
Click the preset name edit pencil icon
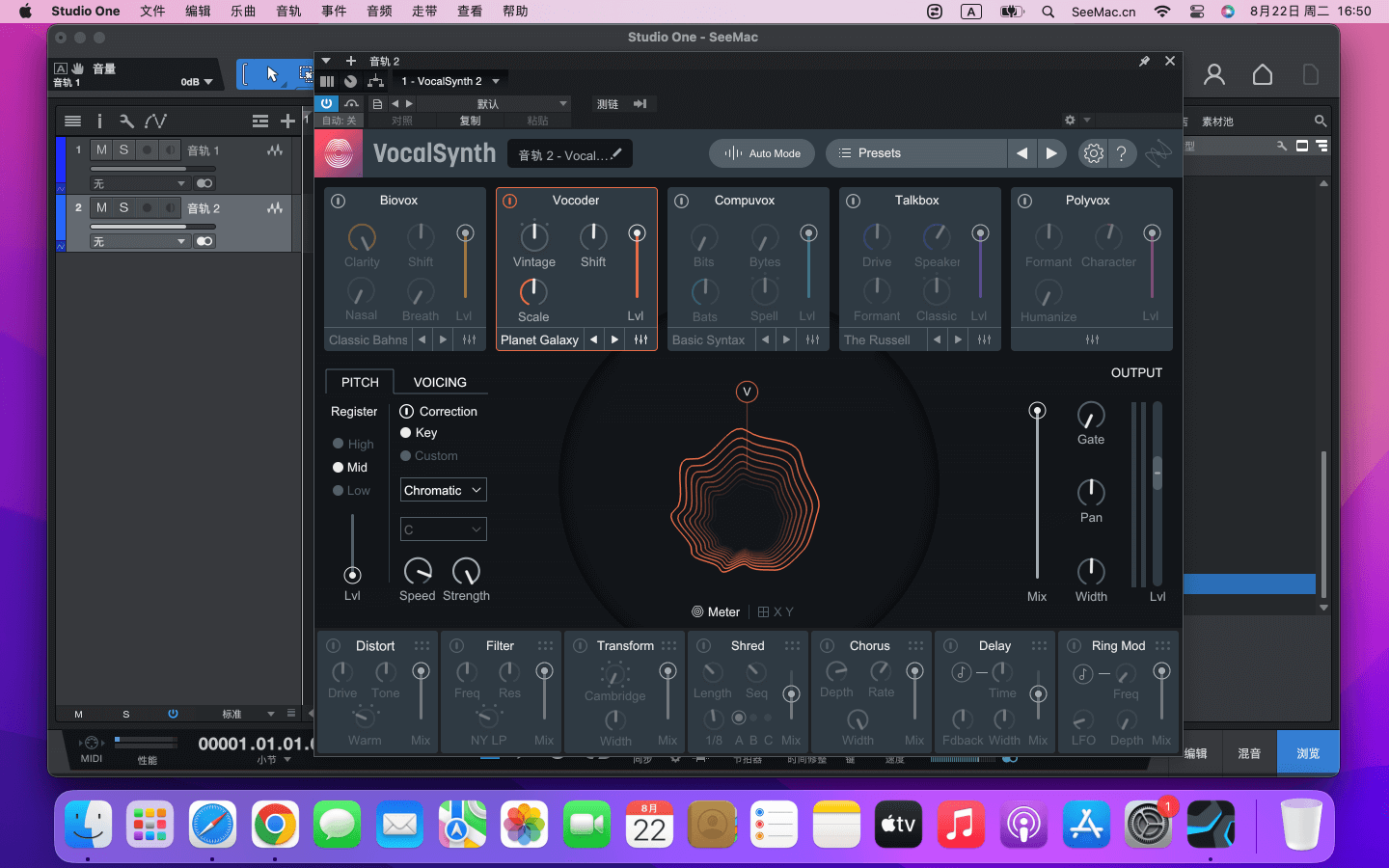616,154
